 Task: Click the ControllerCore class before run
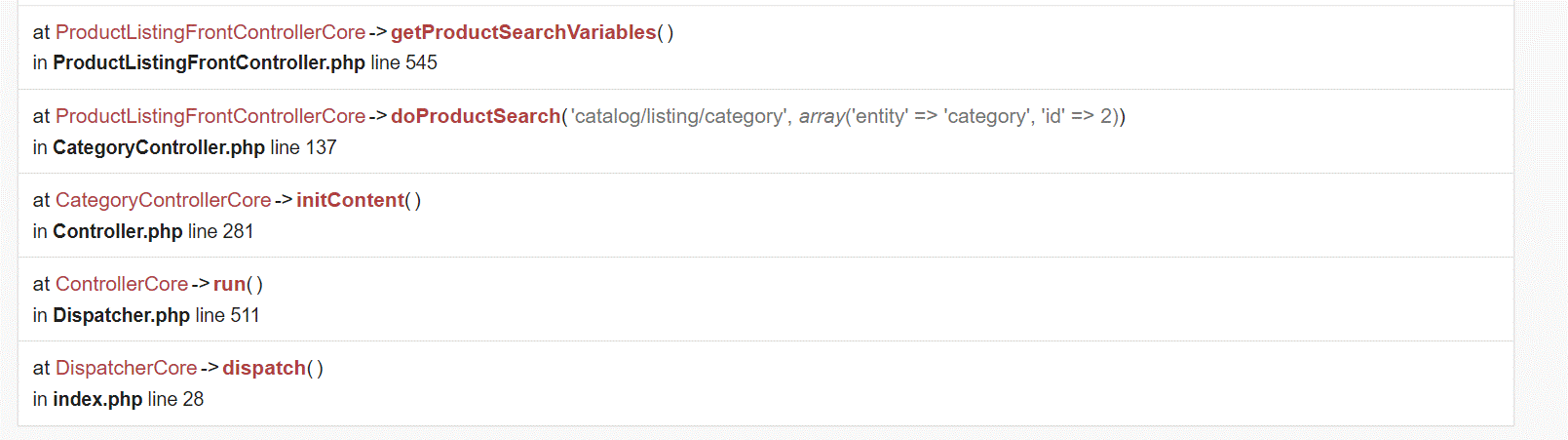click(x=121, y=284)
